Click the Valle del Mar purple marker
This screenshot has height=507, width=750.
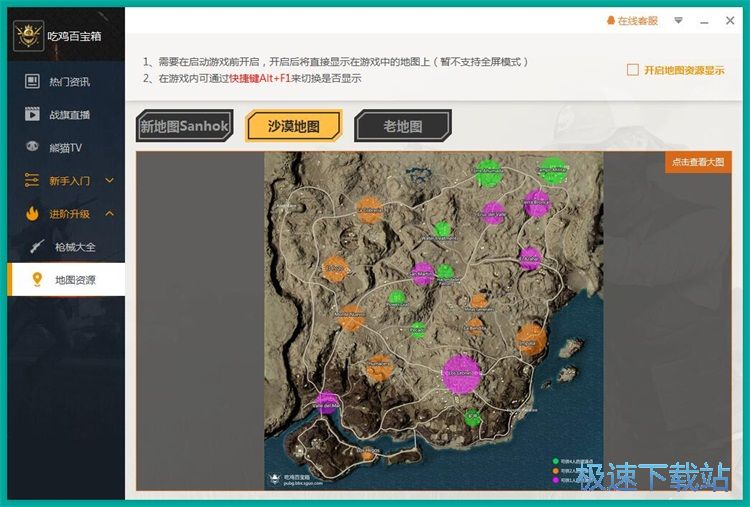327,403
